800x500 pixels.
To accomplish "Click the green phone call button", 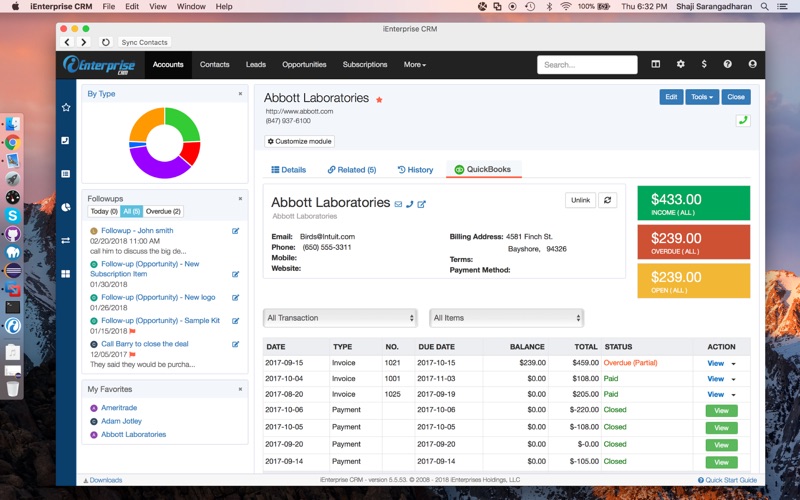I will (743, 120).
